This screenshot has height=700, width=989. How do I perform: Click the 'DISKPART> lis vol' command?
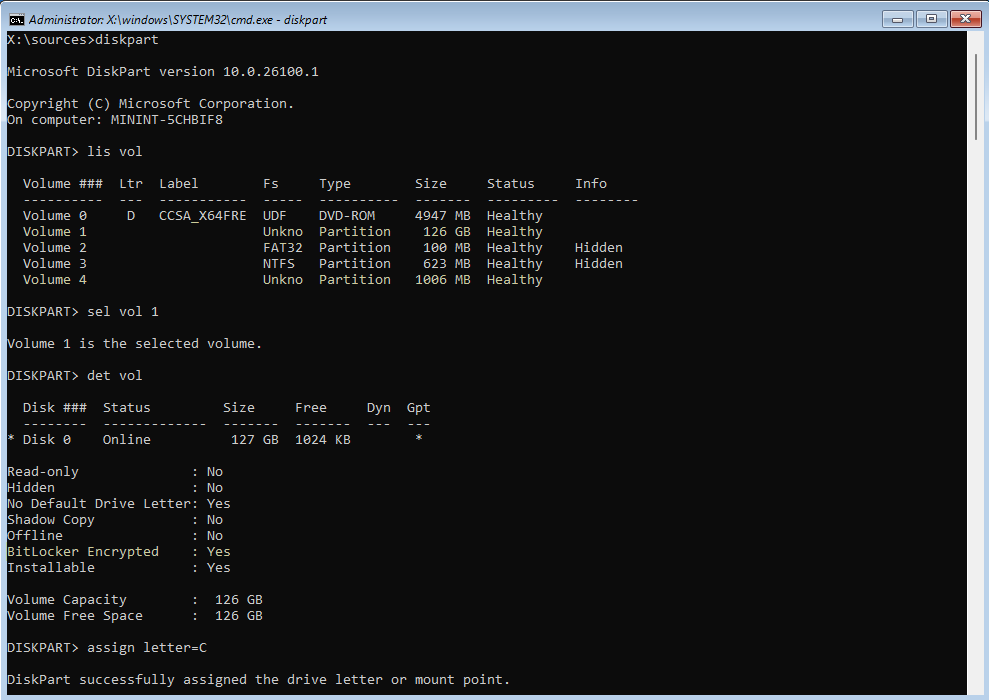(x=74, y=152)
